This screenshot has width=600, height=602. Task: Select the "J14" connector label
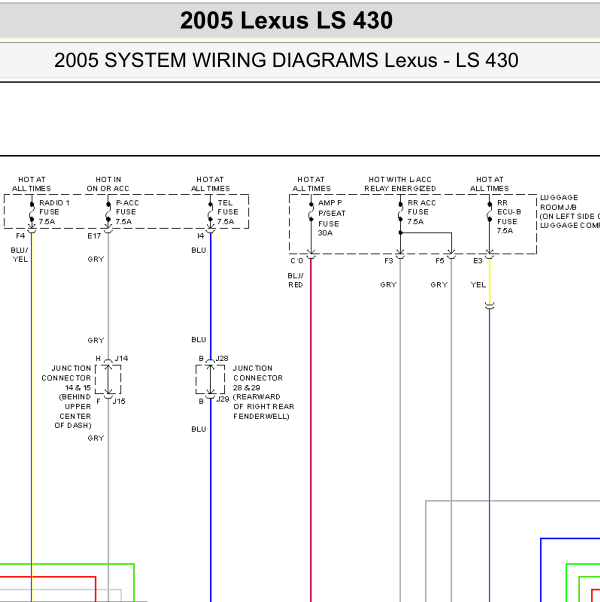[121, 359]
